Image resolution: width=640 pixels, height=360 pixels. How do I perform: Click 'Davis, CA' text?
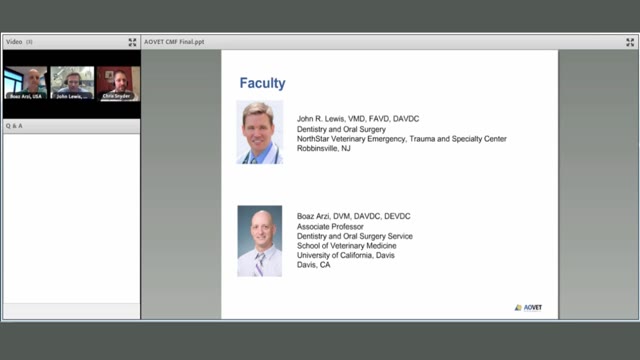pyautogui.click(x=313, y=265)
